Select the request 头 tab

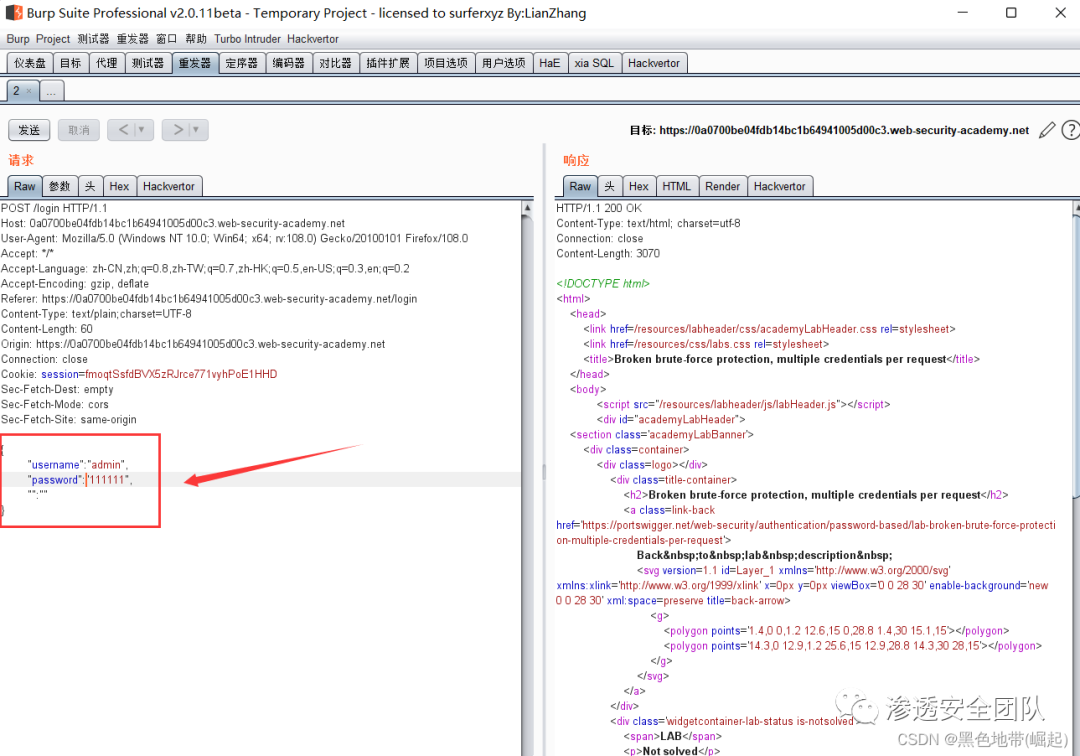[90, 186]
